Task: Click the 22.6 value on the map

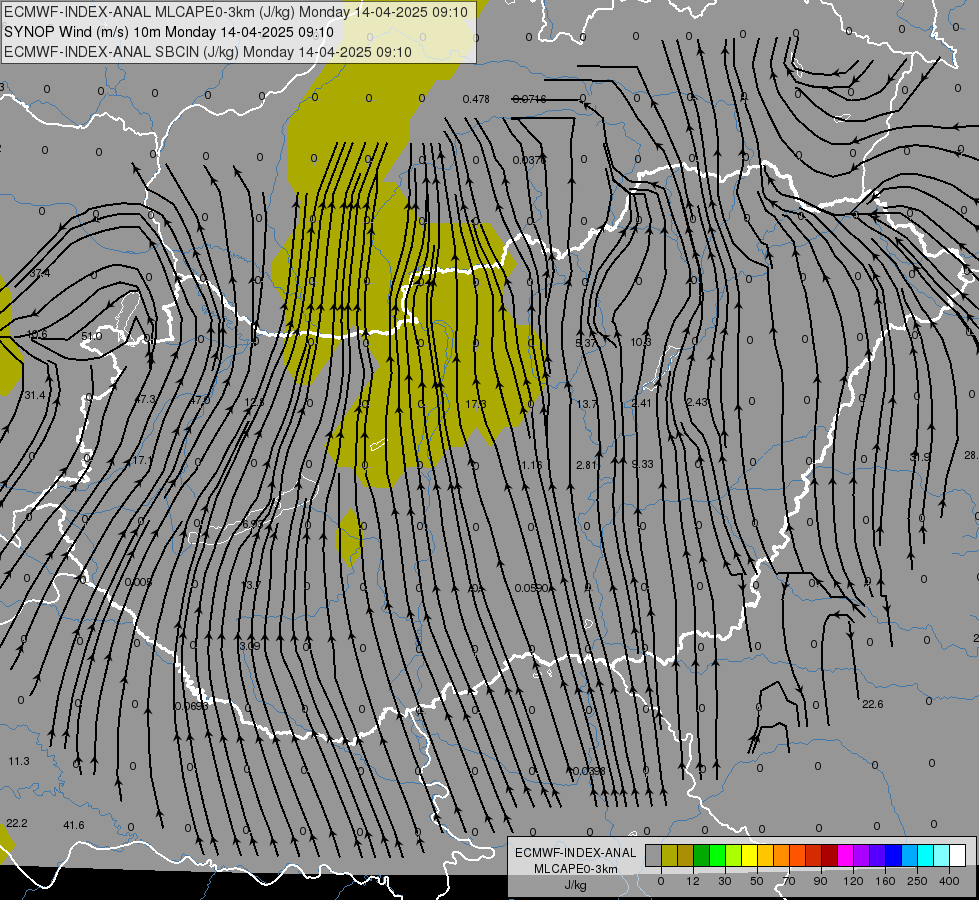Action: pos(873,704)
